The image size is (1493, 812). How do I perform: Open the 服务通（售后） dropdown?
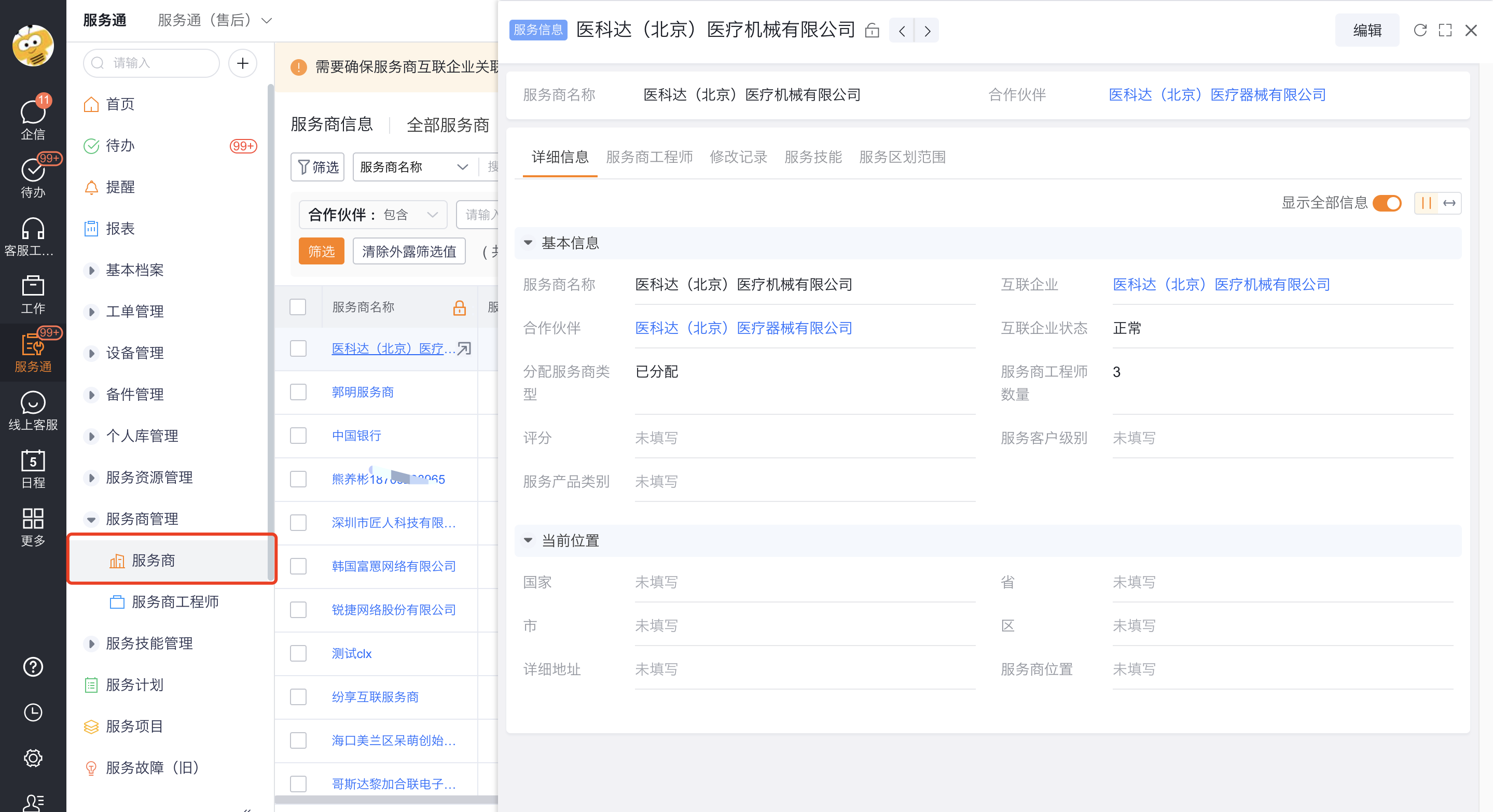click(x=214, y=20)
